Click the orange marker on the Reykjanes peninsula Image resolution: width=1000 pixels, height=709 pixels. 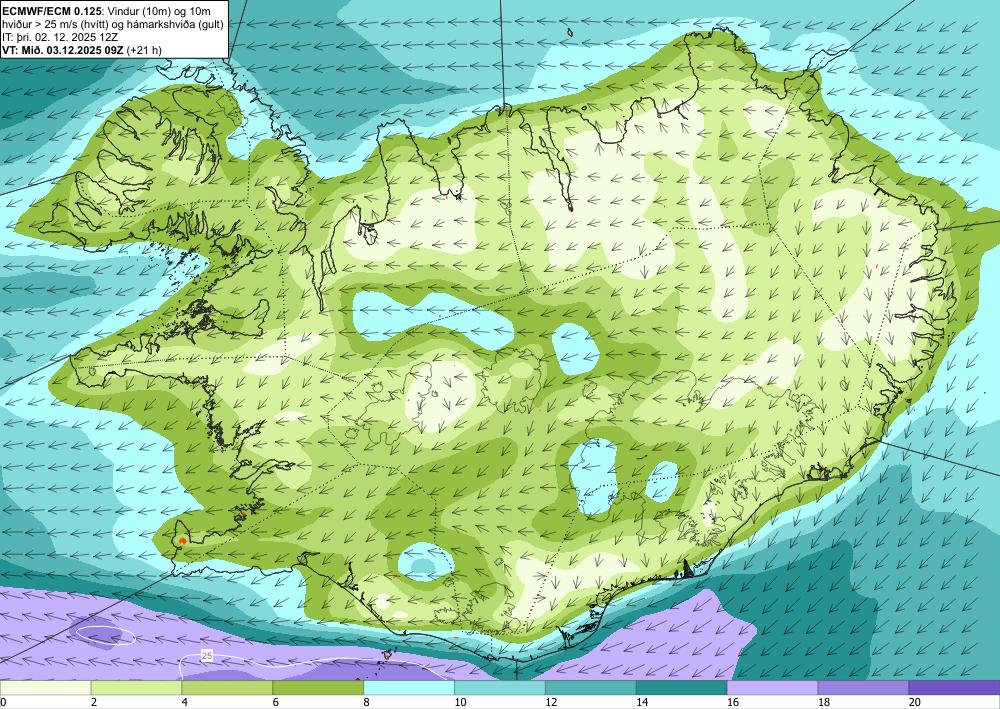pos(182,540)
